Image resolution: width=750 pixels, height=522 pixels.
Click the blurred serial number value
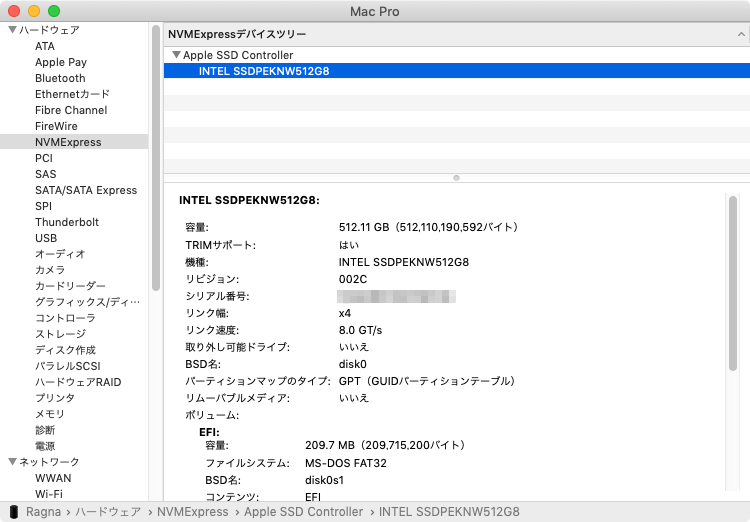(x=396, y=296)
